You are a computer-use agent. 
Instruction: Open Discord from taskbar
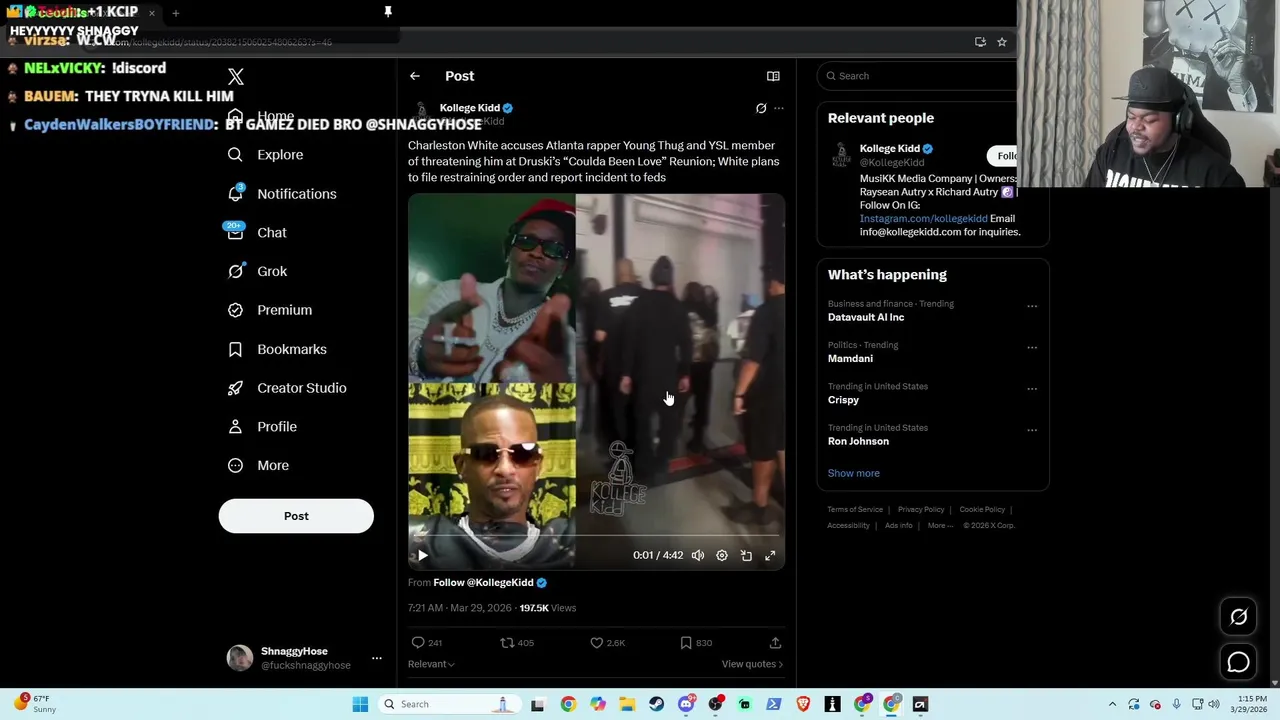(686, 704)
